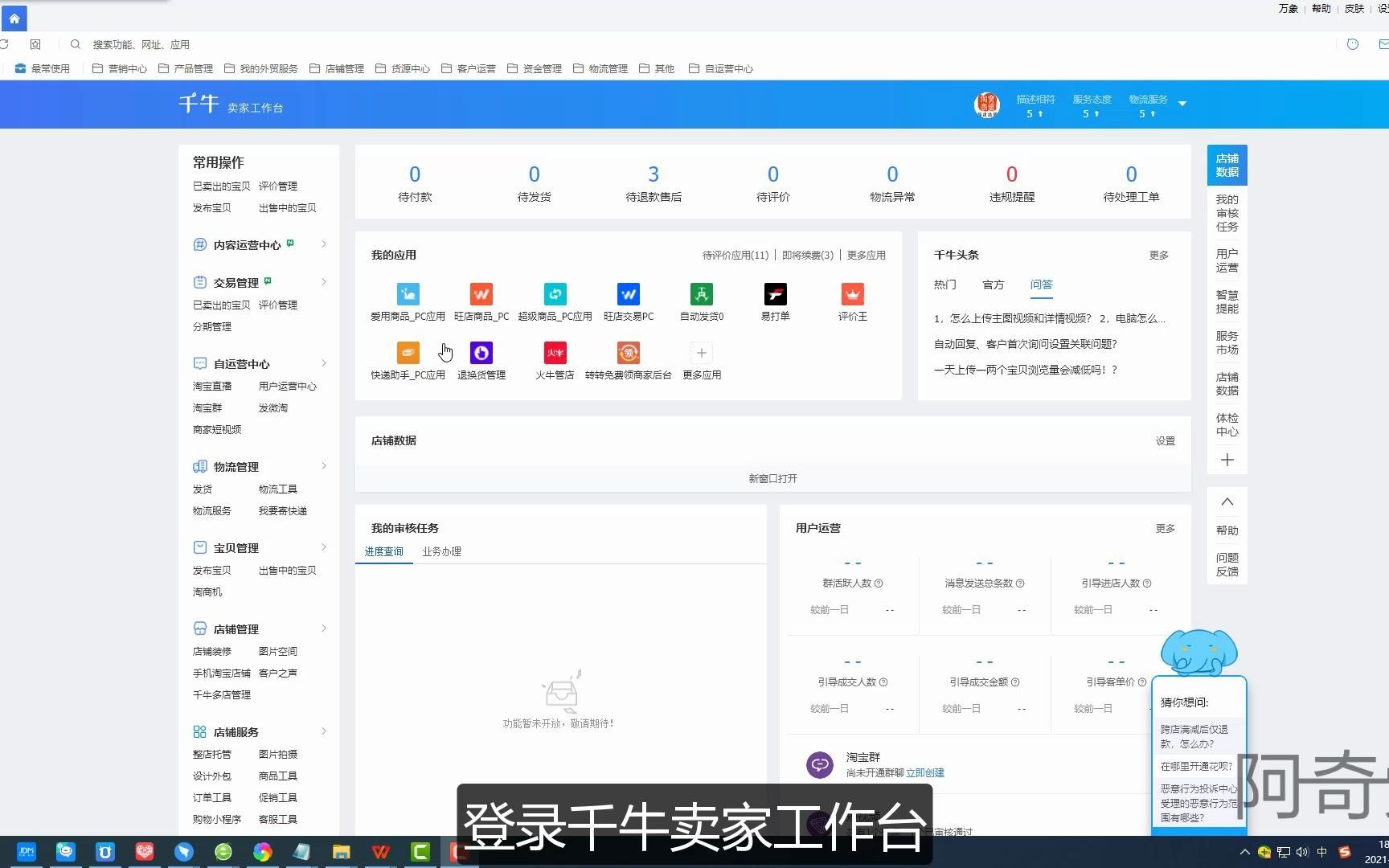Click the plus icon for 更多应用

click(702, 353)
